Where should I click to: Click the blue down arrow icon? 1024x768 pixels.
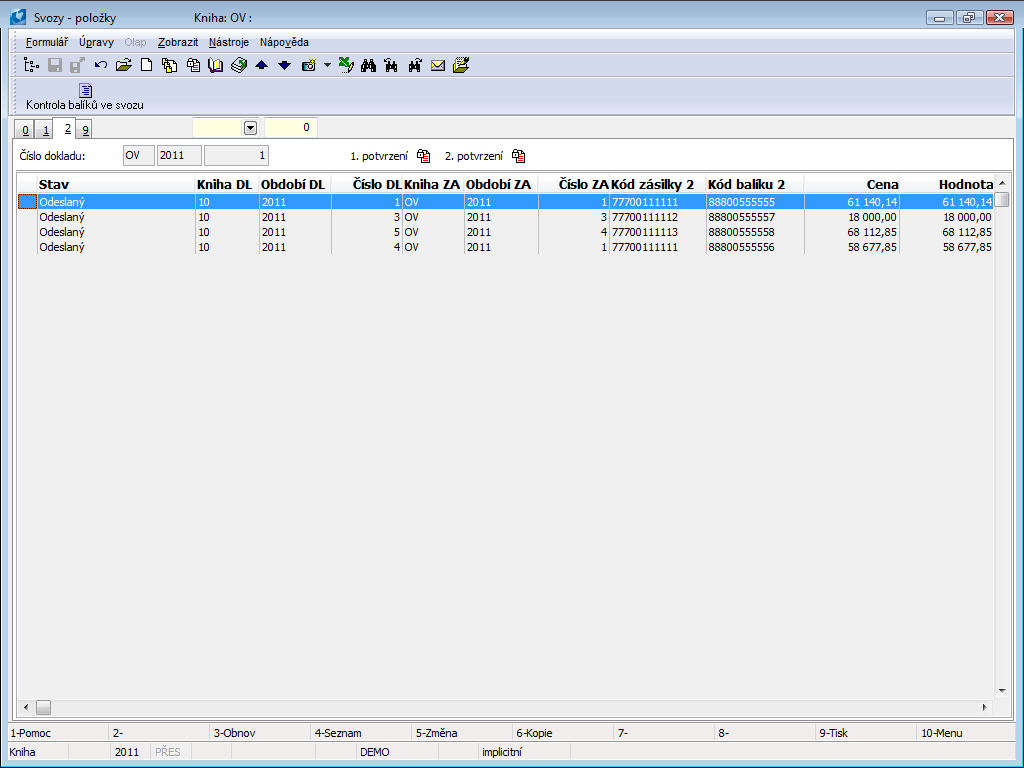click(284, 66)
